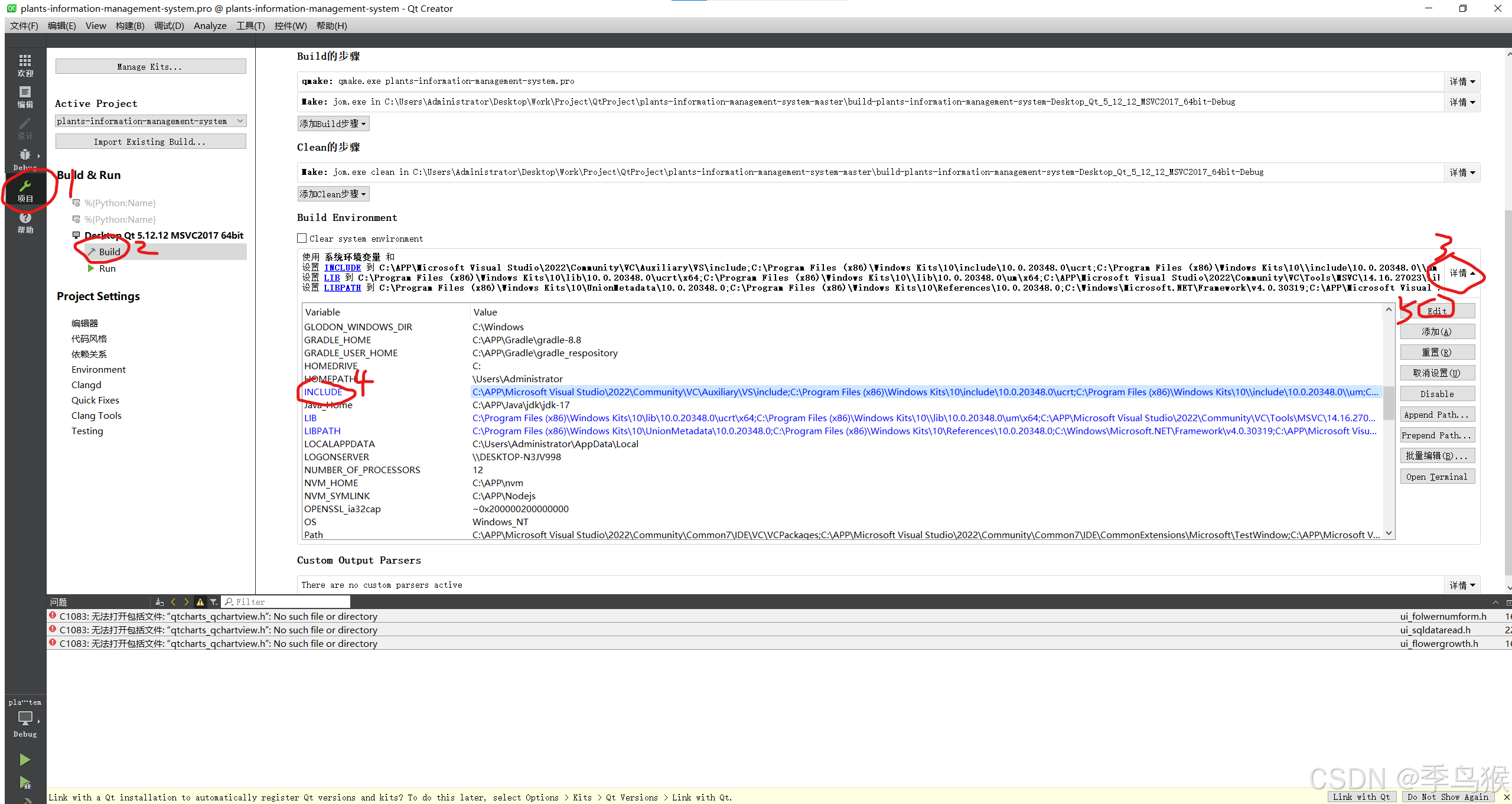Go to previous issue arrow
The width and height of the screenshot is (1512, 804).
click(x=173, y=602)
